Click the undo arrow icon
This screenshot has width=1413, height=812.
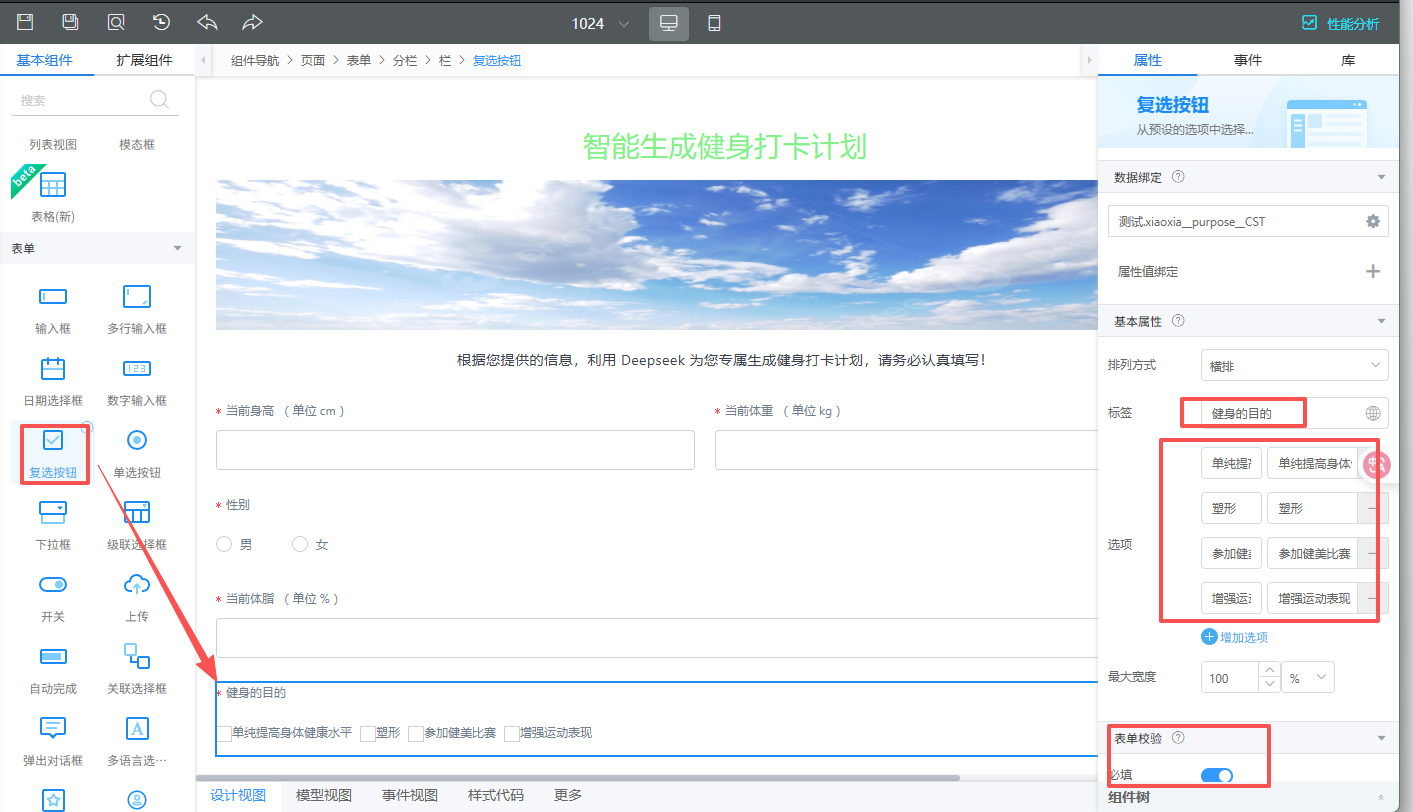(207, 22)
